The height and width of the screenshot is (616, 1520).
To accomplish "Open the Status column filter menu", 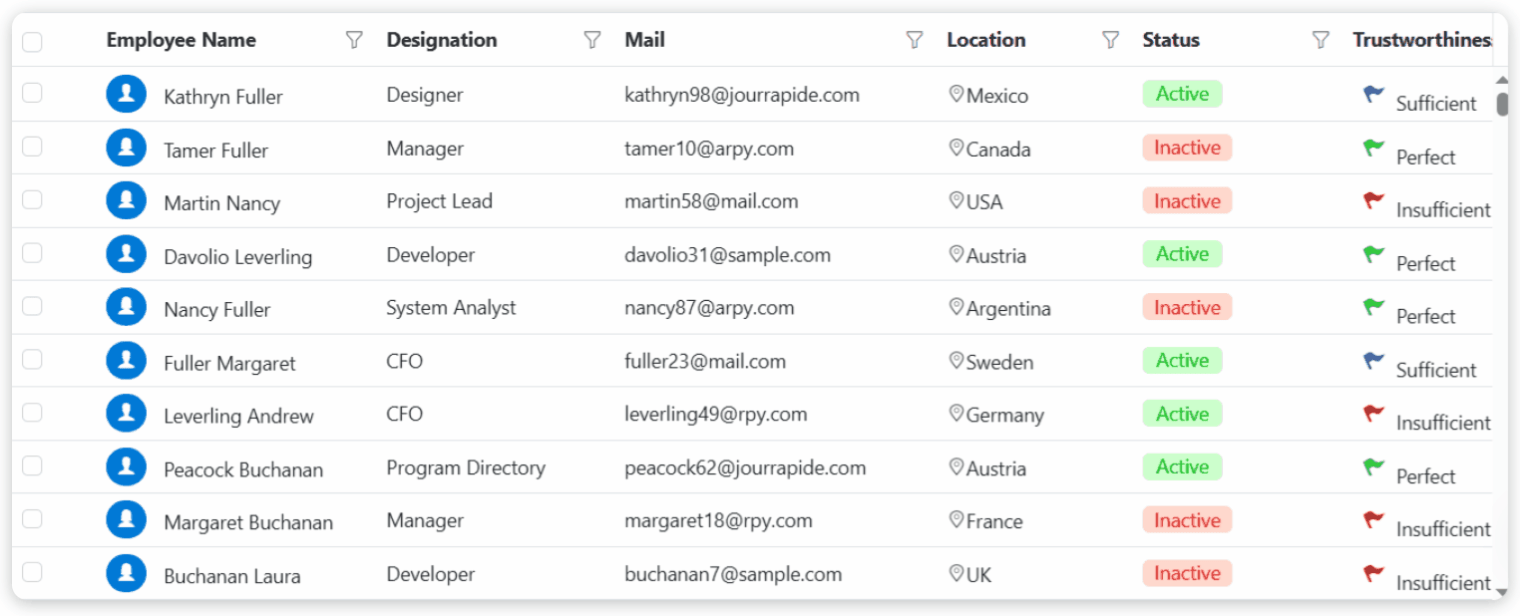I will pos(1320,40).
